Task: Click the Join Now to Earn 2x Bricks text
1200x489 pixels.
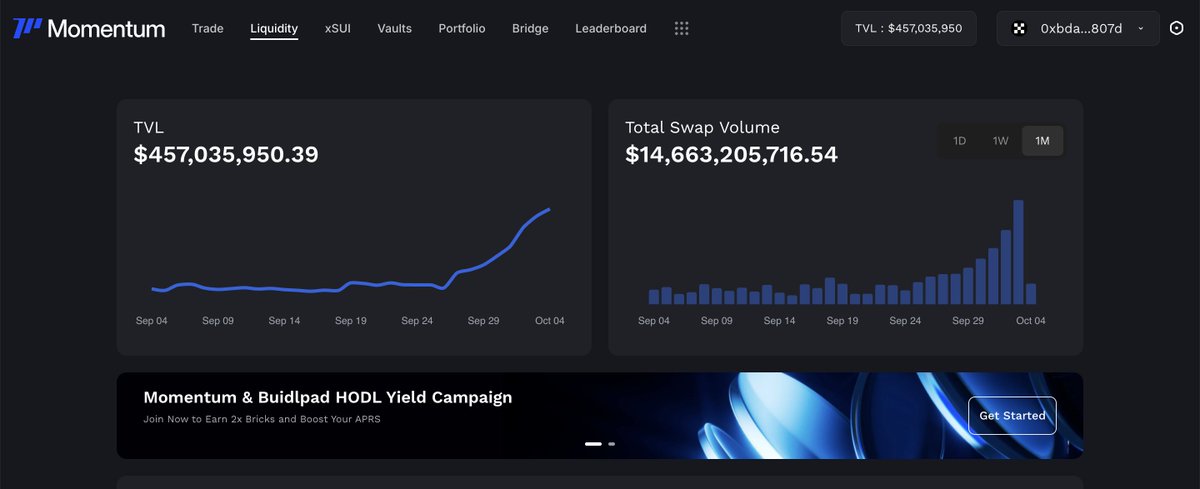Action: [x=262, y=419]
